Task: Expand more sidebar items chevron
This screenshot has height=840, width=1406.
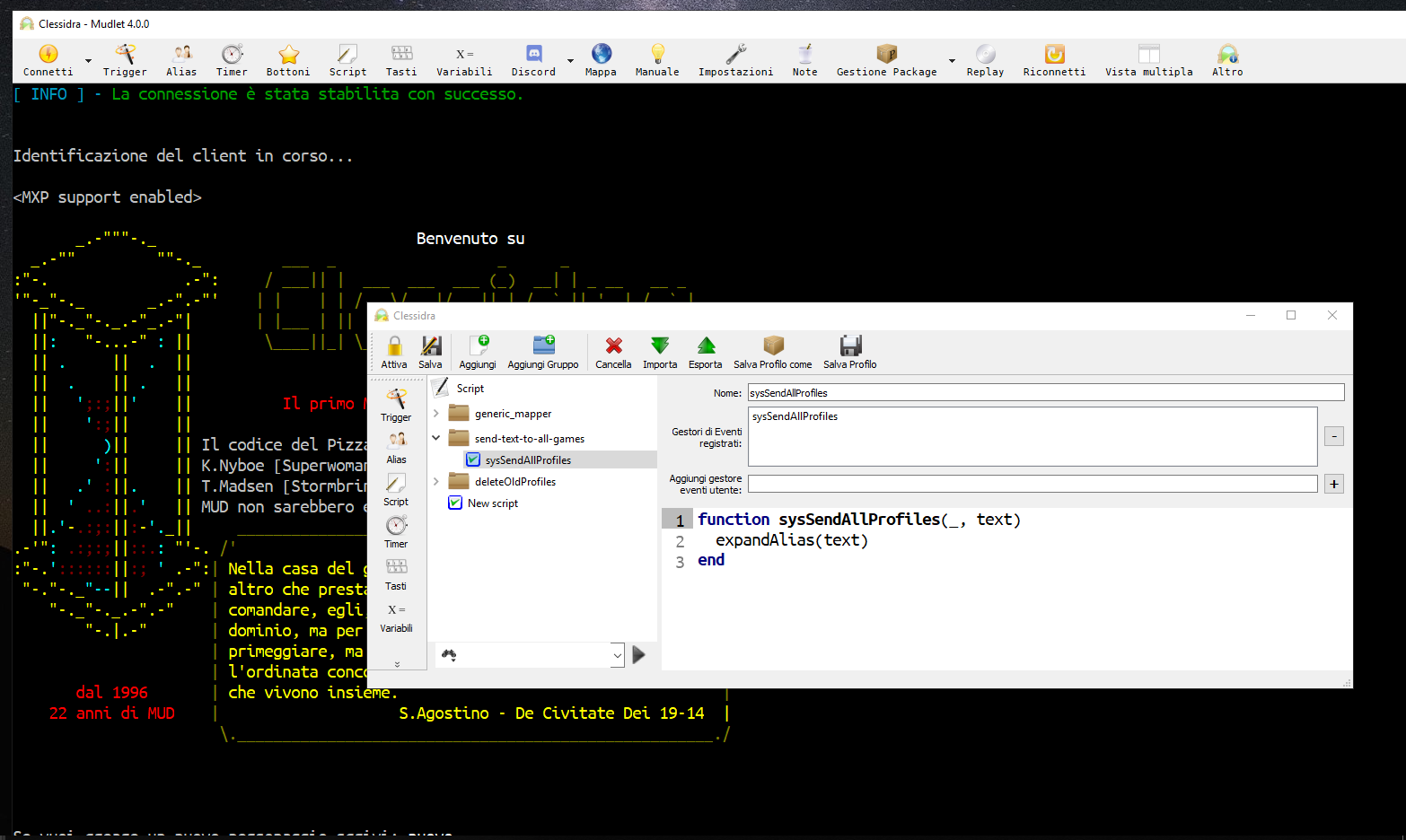Action: [397, 664]
